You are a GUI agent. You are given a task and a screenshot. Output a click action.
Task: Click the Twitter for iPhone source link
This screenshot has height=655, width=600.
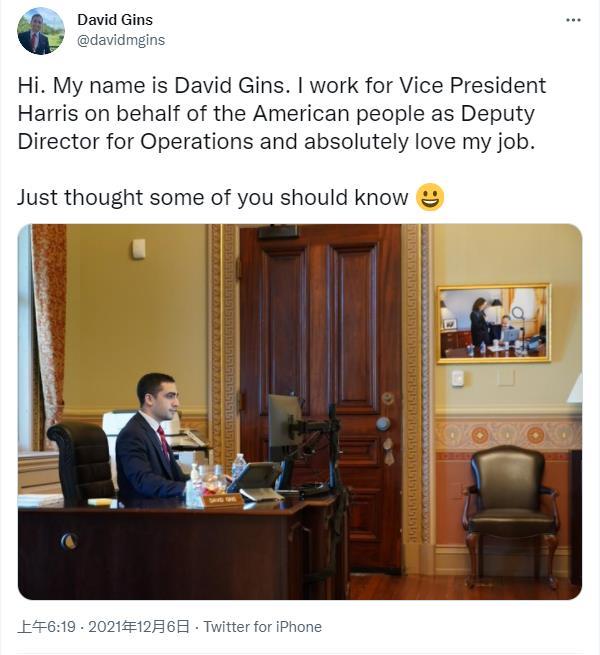click(263, 627)
